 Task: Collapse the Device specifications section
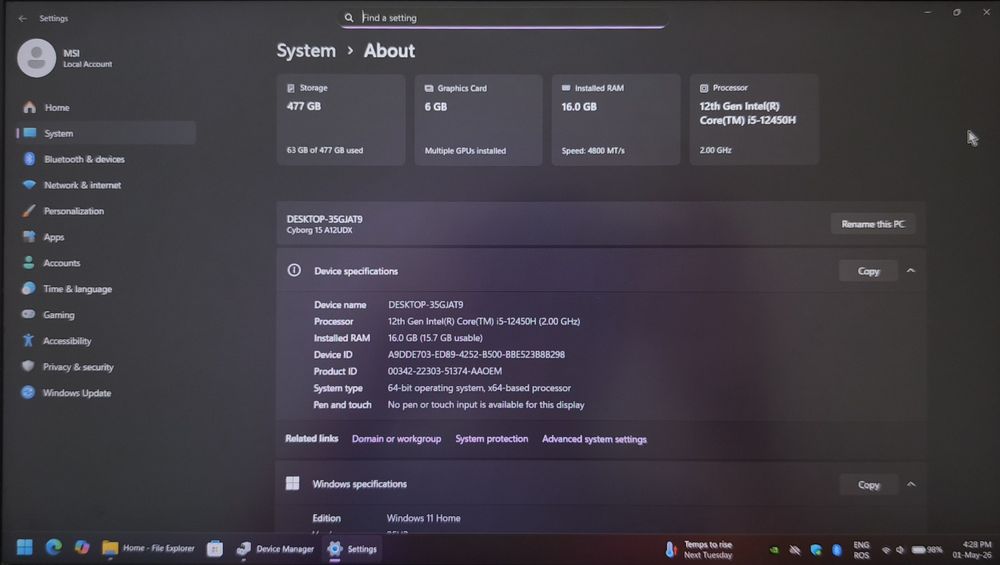pos(911,271)
